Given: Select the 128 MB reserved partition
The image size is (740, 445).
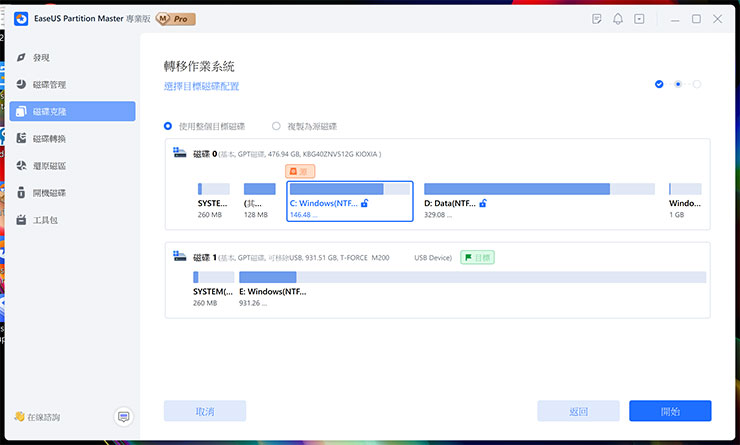Looking at the screenshot, I should pyautogui.click(x=259, y=201).
